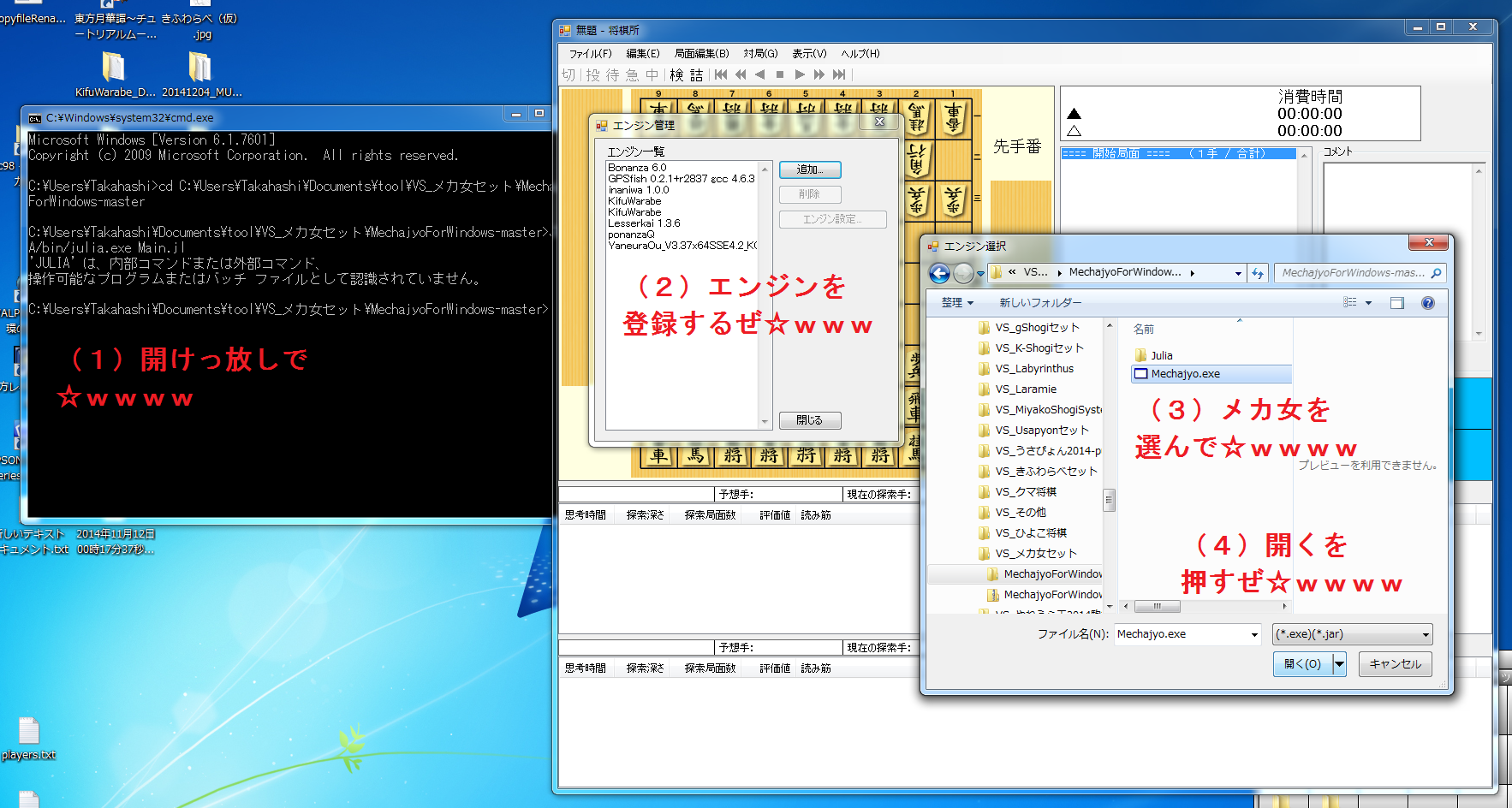Toggle the preview pane button
The image size is (1512, 808).
[x=1397, y=303]
